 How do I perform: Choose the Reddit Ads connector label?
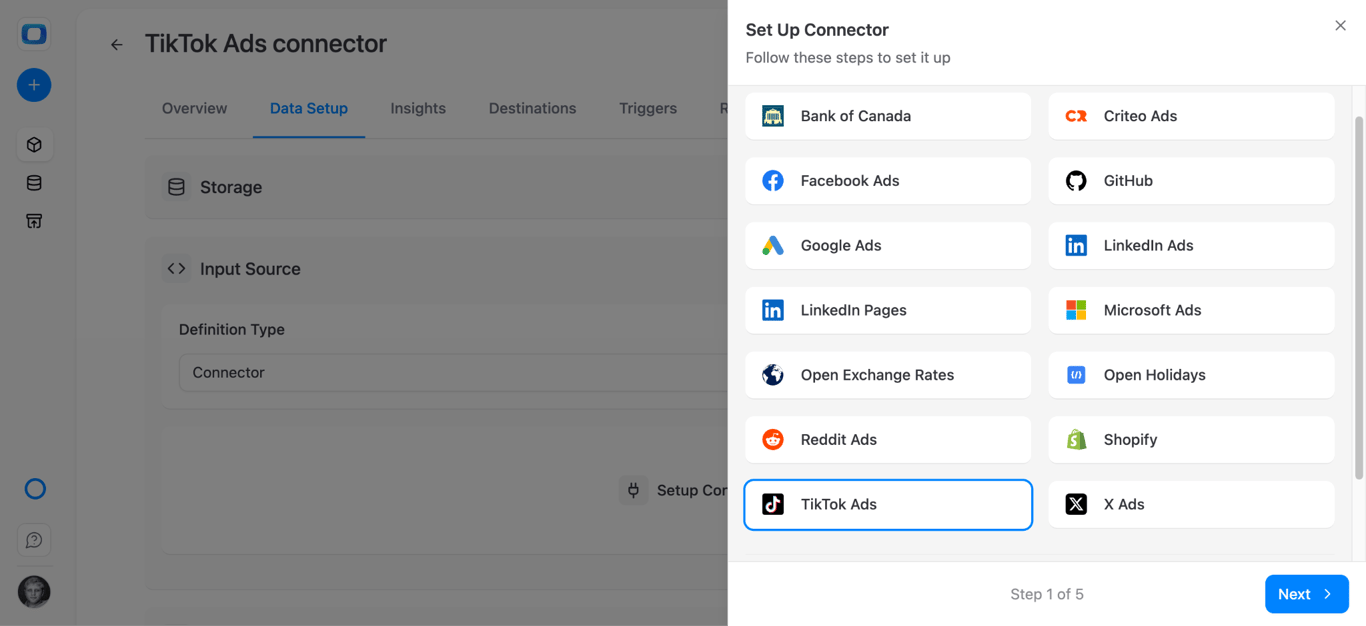tap(839, 440)
